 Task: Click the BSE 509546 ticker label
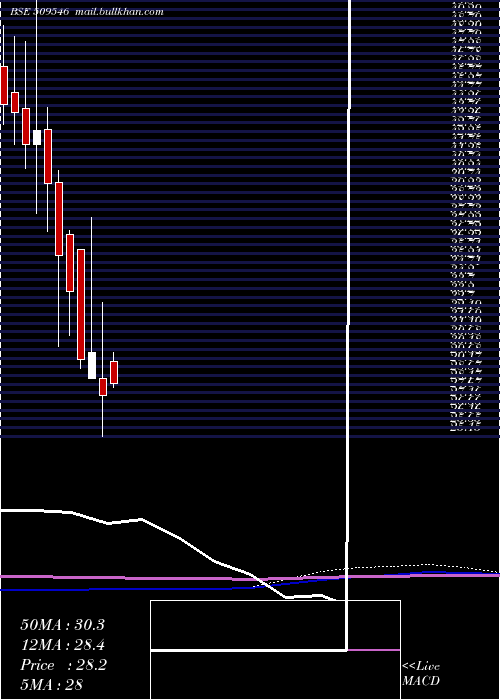[39, 12]
